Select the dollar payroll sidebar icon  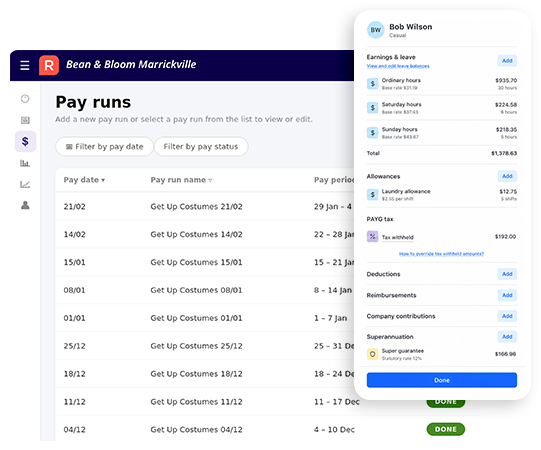(25, 141)
